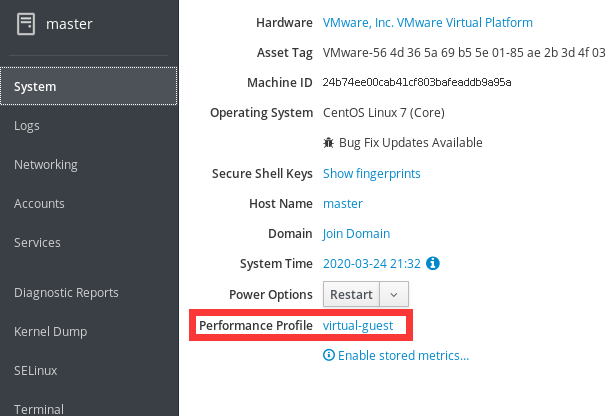Open Diagnostic Reports in sidebar
Viewport: 608px width, 416px height.
tap(66, 293)
